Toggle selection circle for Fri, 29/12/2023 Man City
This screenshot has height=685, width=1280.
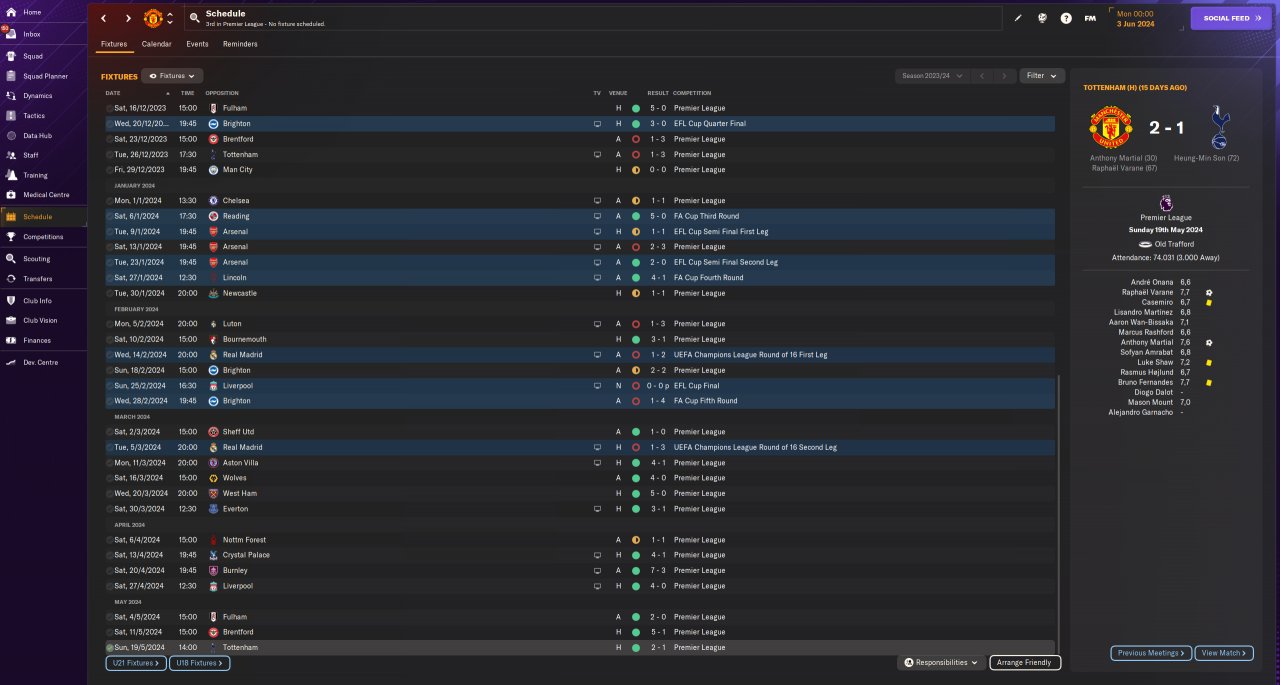[110, 170]
